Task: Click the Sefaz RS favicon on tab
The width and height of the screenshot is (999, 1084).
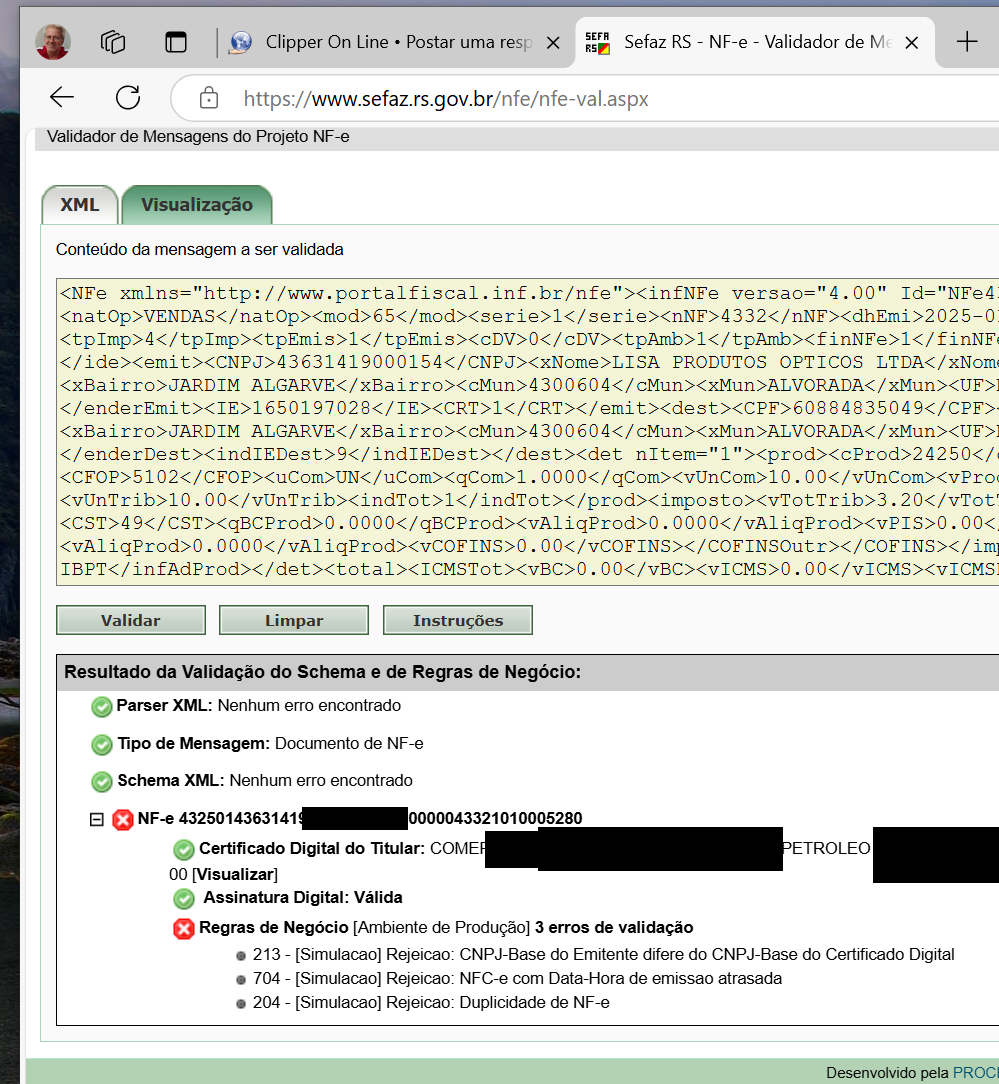Action: tap(597, 43)
